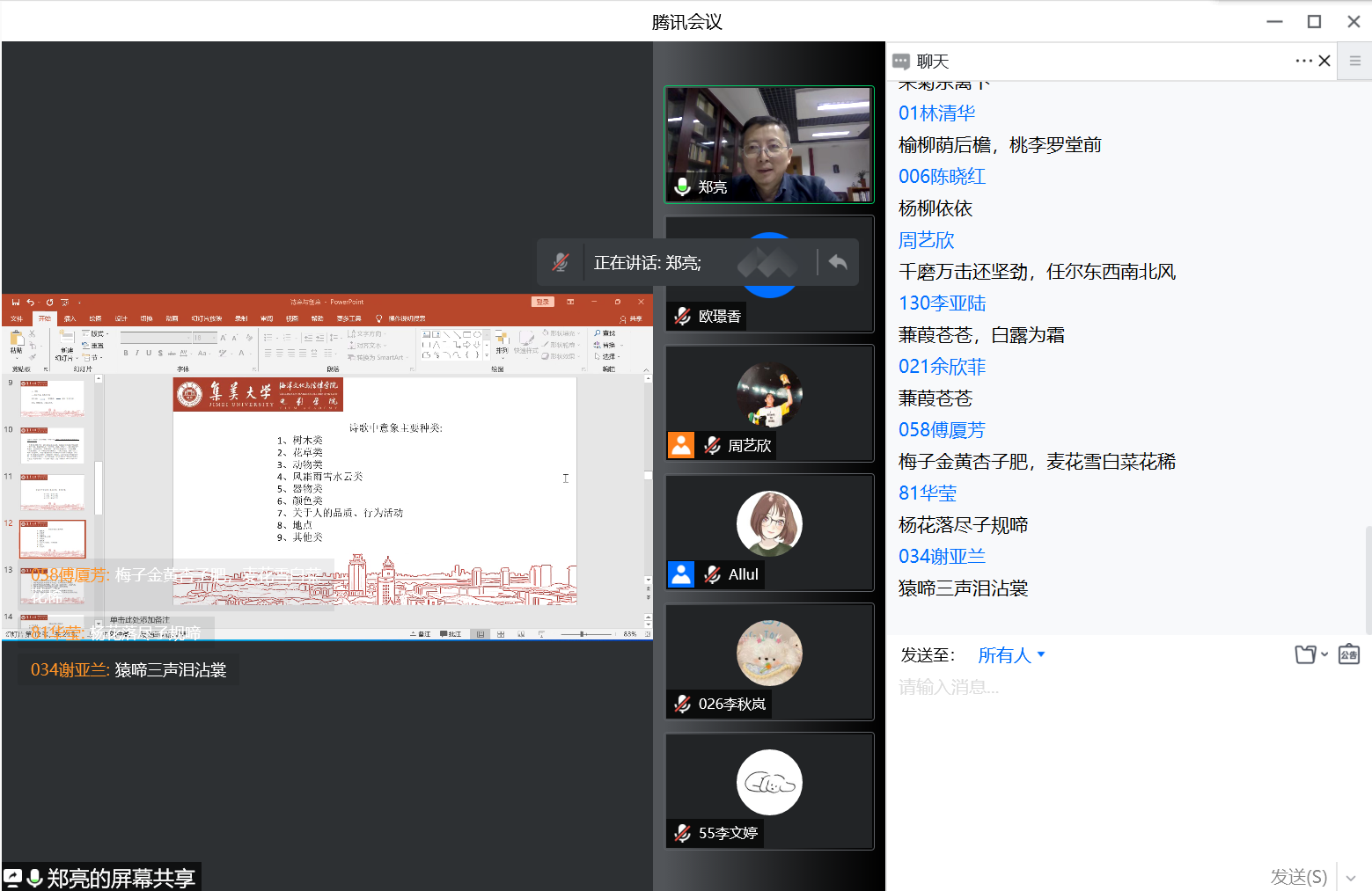Click sender name 058傅厦芳 in chat
This screenshot has width=1372, height=891.
pyautogui.click(x=941, y=430)
